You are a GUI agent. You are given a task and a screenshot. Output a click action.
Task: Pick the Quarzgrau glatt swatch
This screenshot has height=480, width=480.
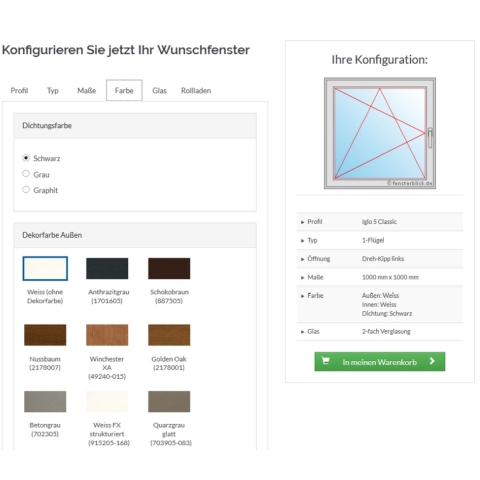tap(169, 402)
